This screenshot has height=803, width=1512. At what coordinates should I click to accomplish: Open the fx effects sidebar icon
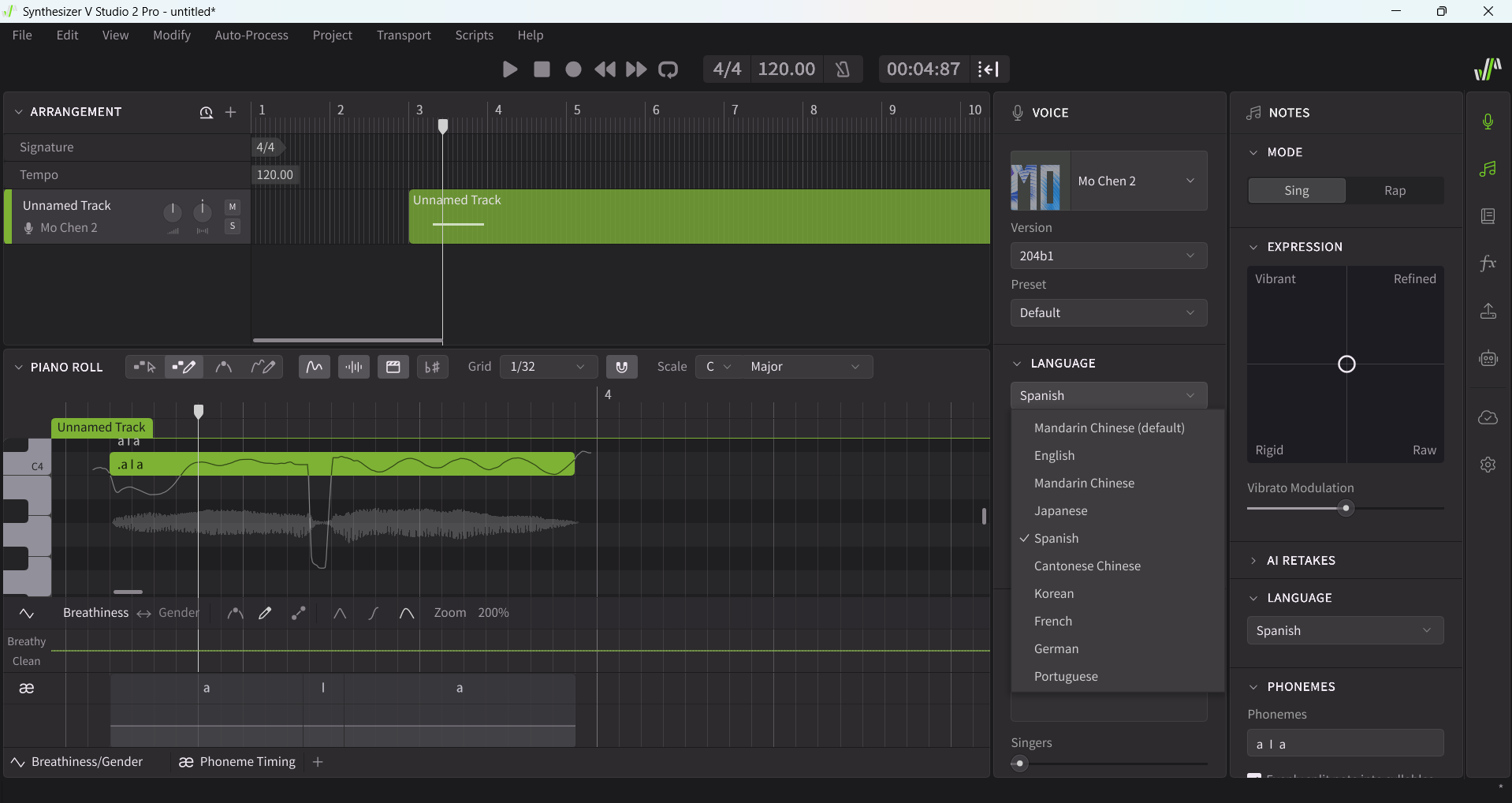(x=1488, y=263)
